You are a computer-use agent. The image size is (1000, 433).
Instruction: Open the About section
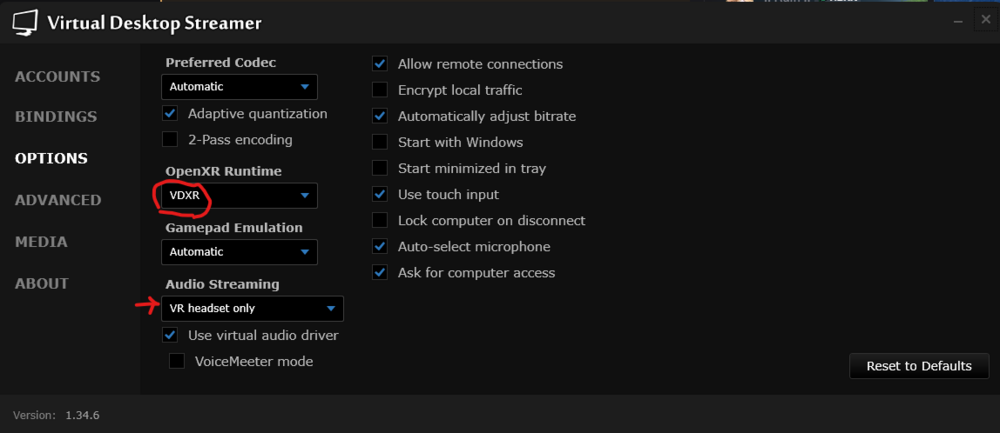click(x=42, y=284)
